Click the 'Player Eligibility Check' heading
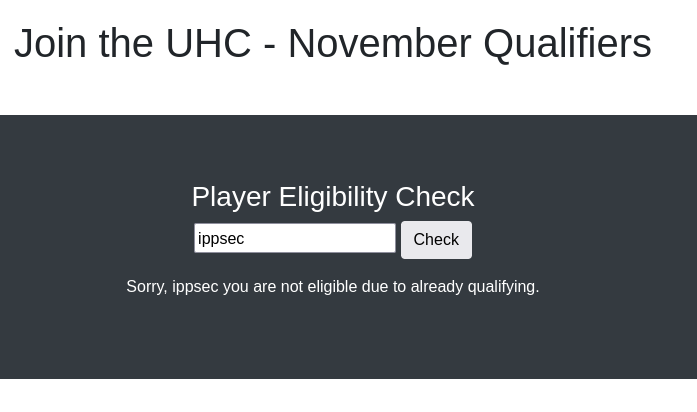This screenshot has width=697, height=412. 332,196
